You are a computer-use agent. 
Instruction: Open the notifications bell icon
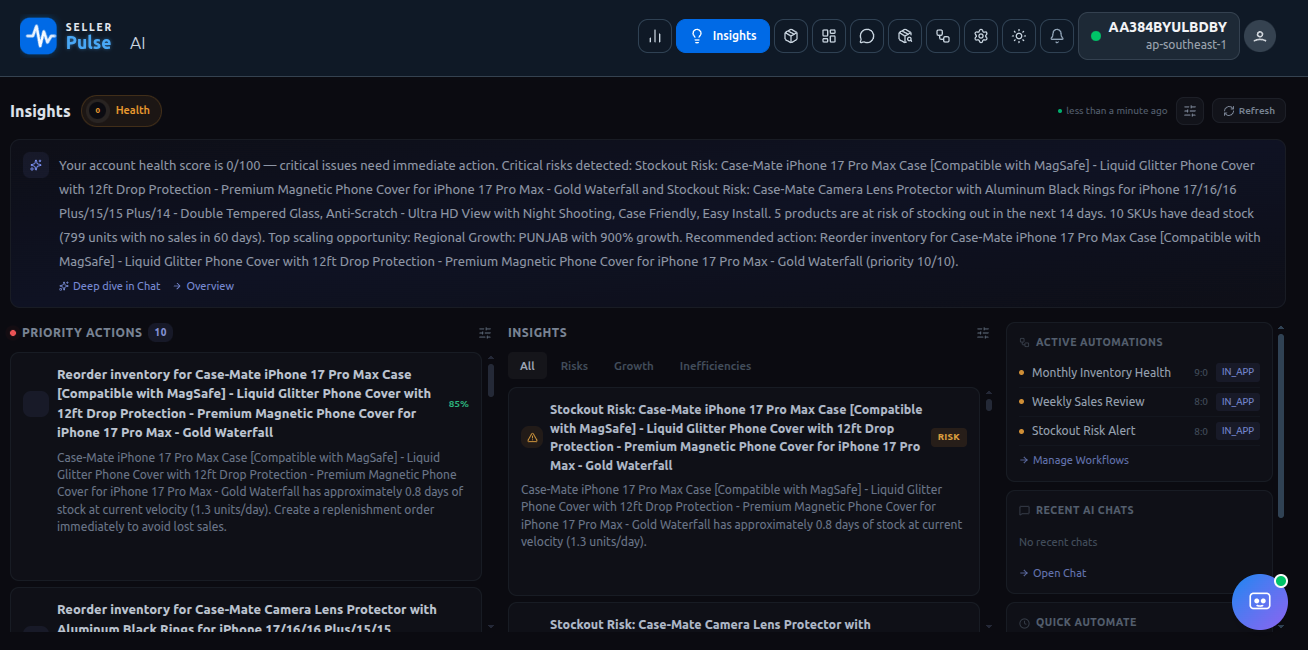pos(1057,36)
